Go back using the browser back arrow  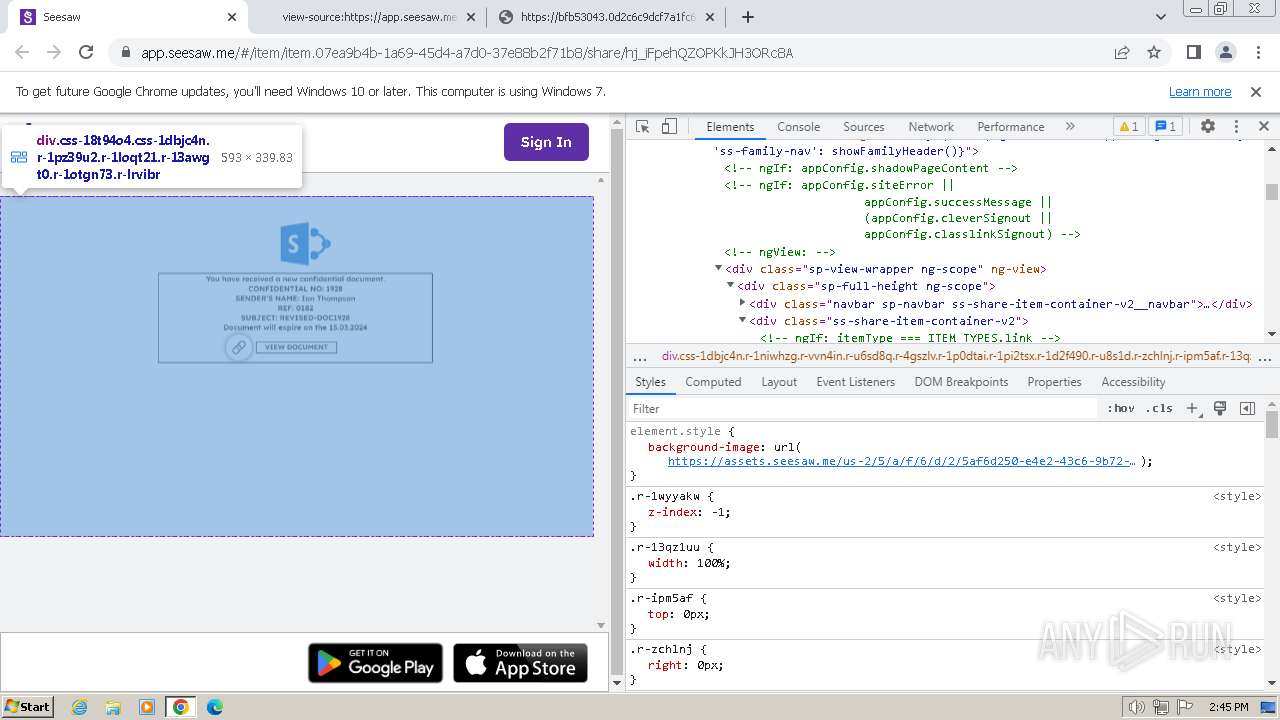pos(22,53)
